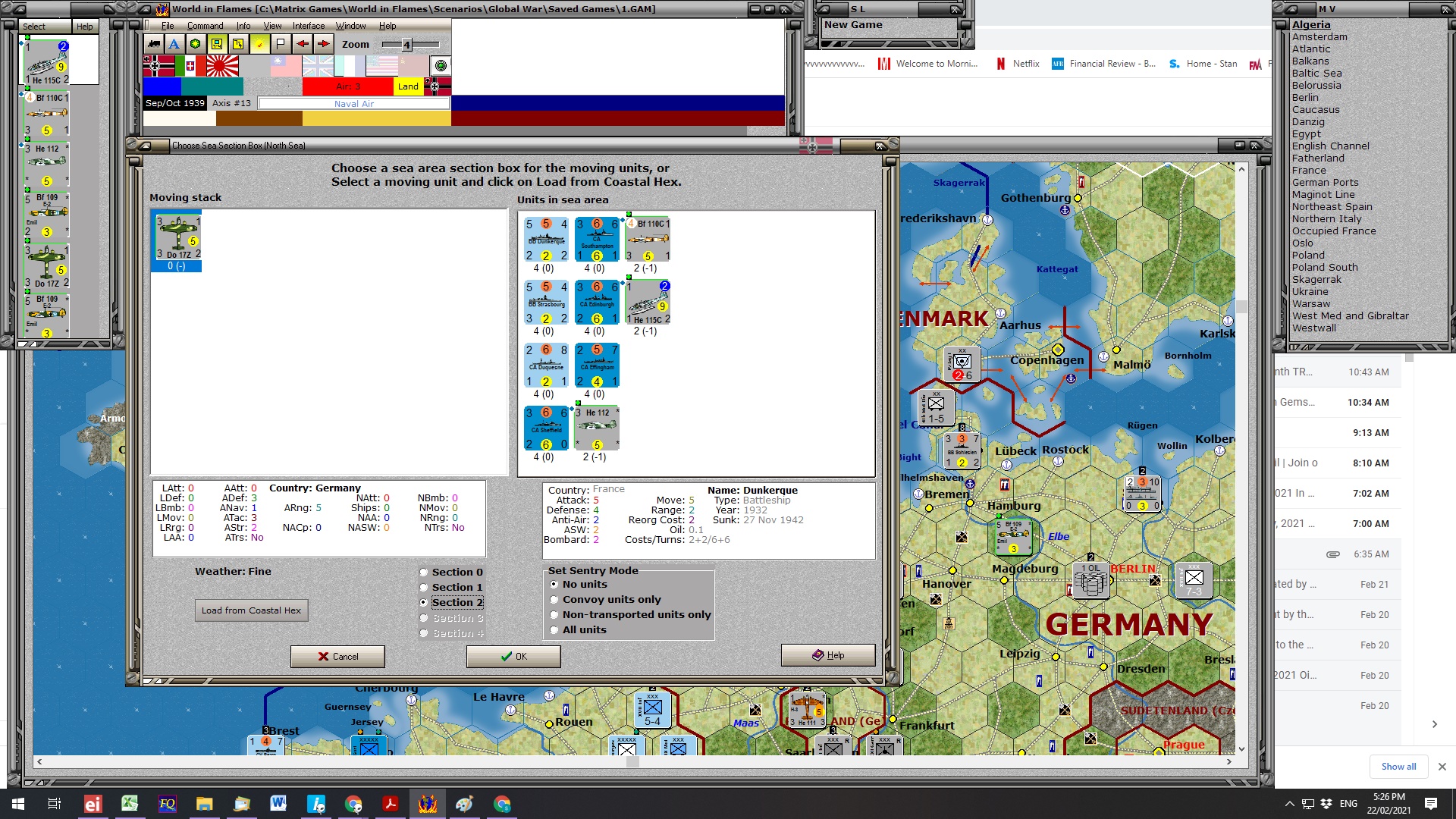Confirm the dialog with OK
This screenshot has height=819, width=1456.
click(513, 656)
